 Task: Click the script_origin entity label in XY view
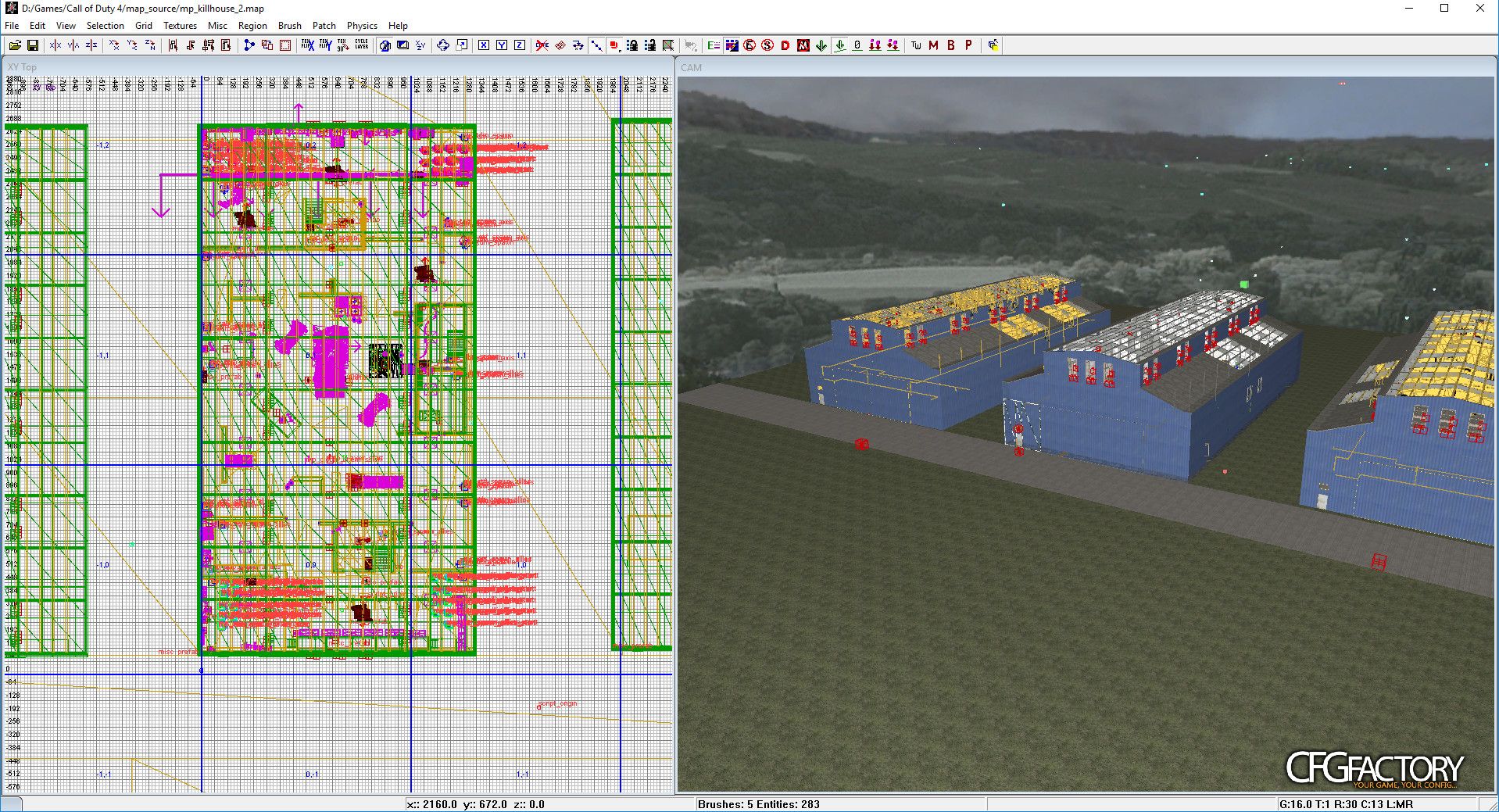(557, 703)
